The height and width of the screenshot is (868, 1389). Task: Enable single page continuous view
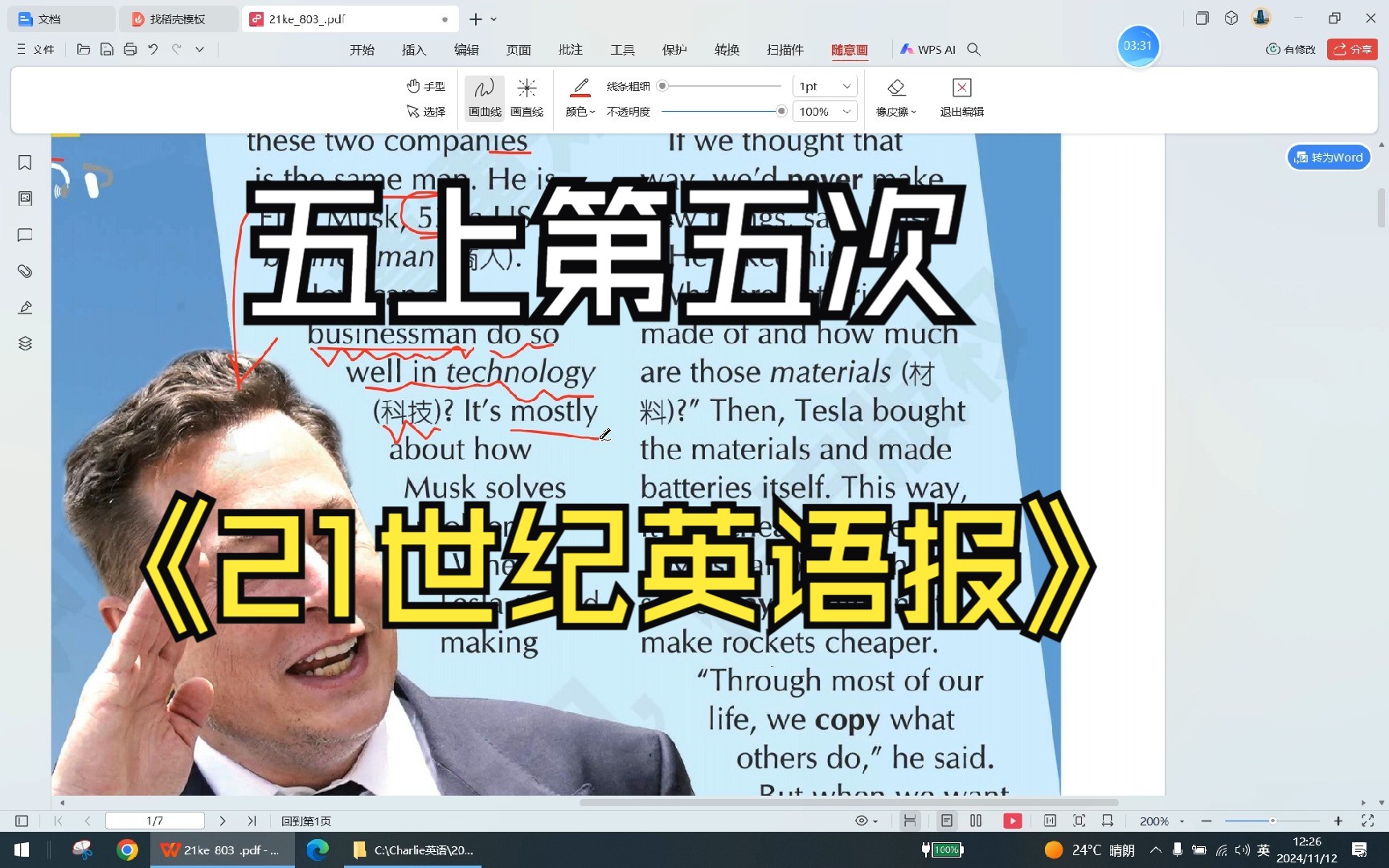pos(947,821)
